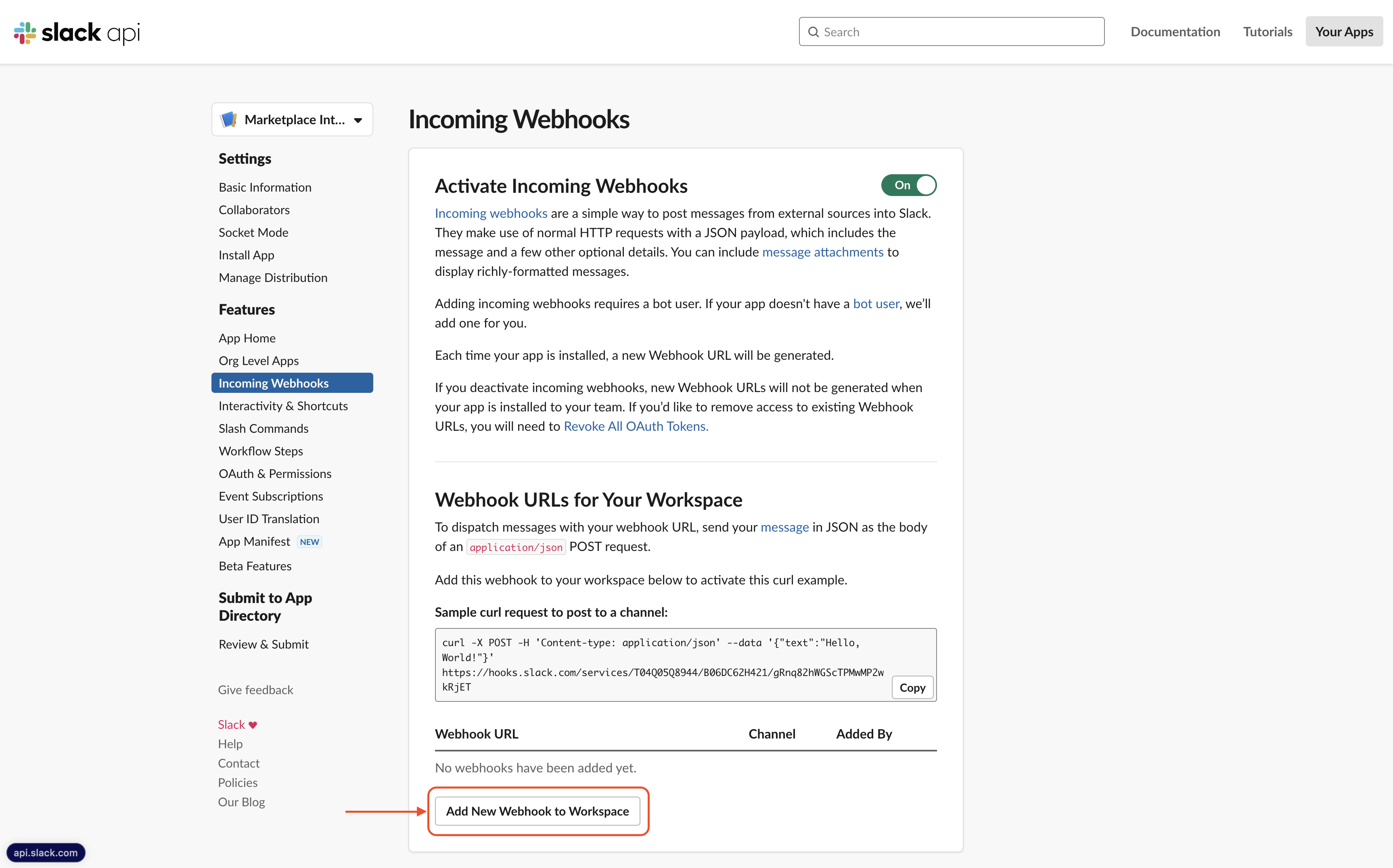Disable the Activate Incoming Webhooks toggle

(908, 185)
